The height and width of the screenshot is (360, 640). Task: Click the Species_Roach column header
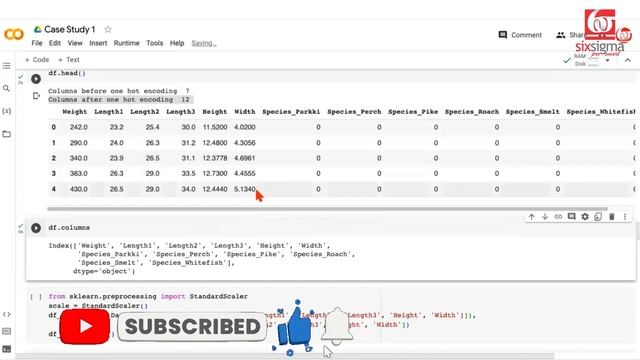(x=472, y=111)
